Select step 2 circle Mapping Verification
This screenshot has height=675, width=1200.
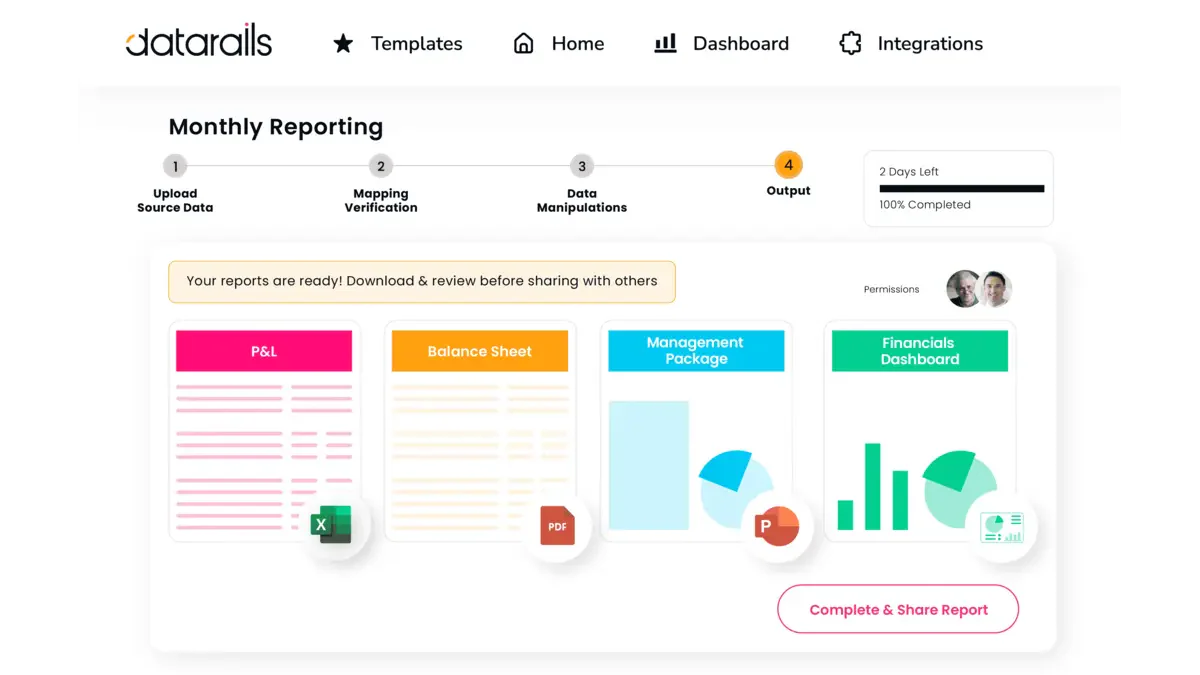(x=380, y=166)
